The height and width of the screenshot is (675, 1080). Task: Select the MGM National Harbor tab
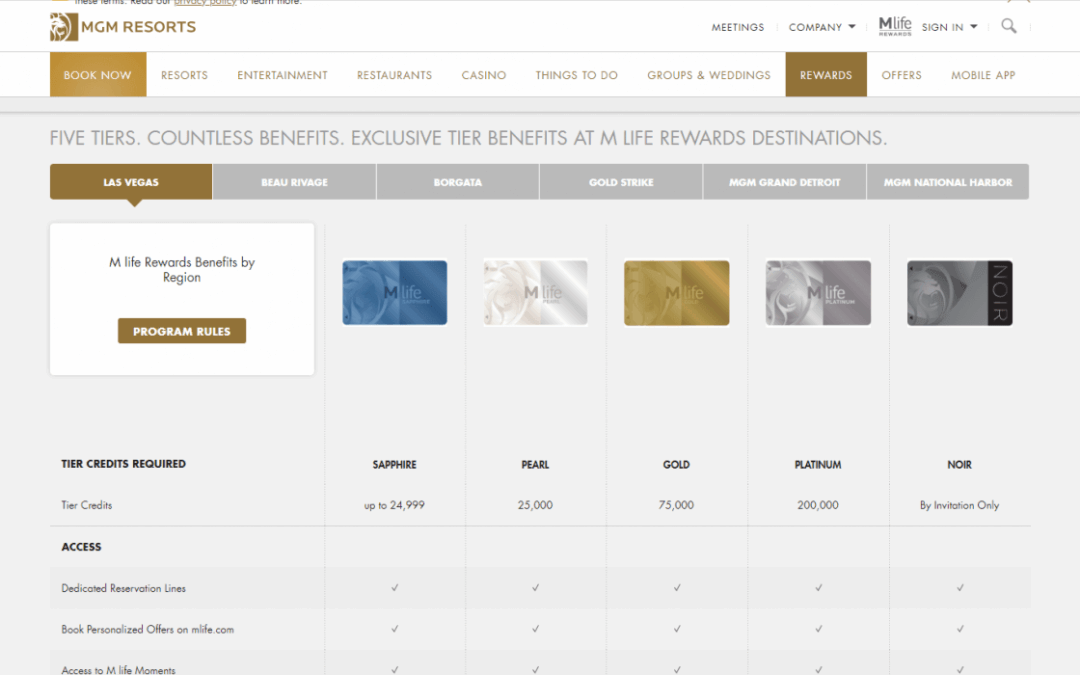pos(947,182)
